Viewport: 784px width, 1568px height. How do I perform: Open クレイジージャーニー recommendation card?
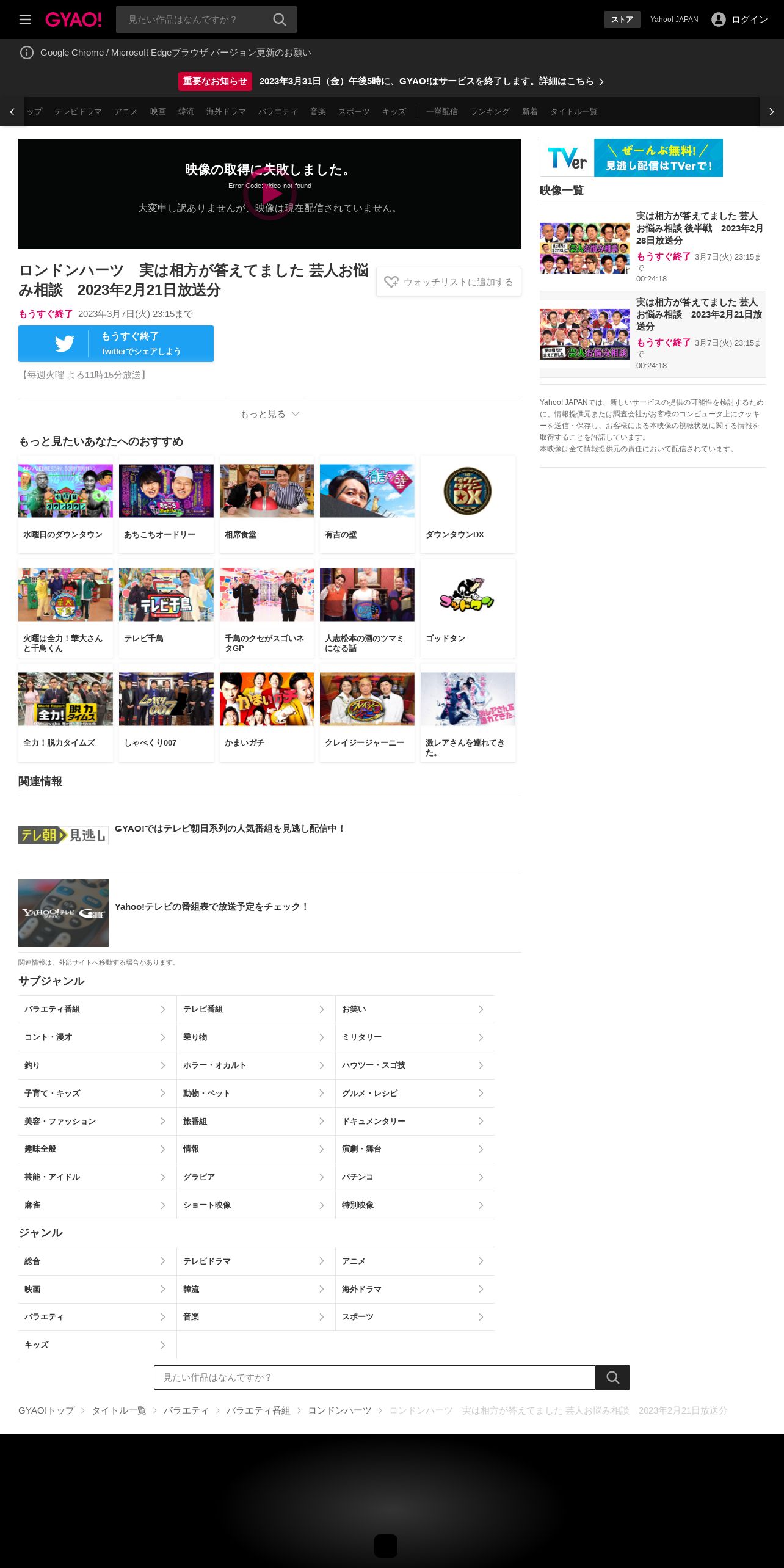367,713
